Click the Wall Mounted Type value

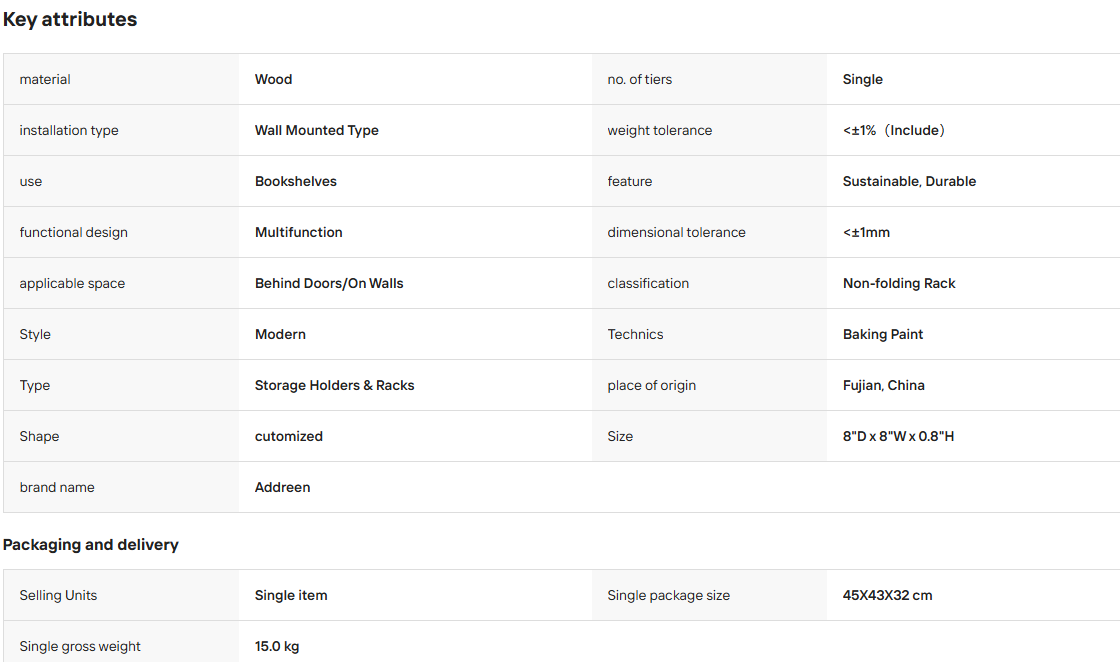[x=316, y=130]
